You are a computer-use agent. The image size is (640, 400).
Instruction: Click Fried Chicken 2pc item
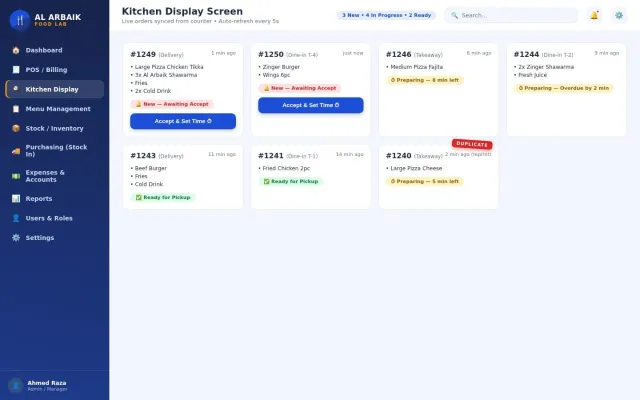tap(284, 168)
